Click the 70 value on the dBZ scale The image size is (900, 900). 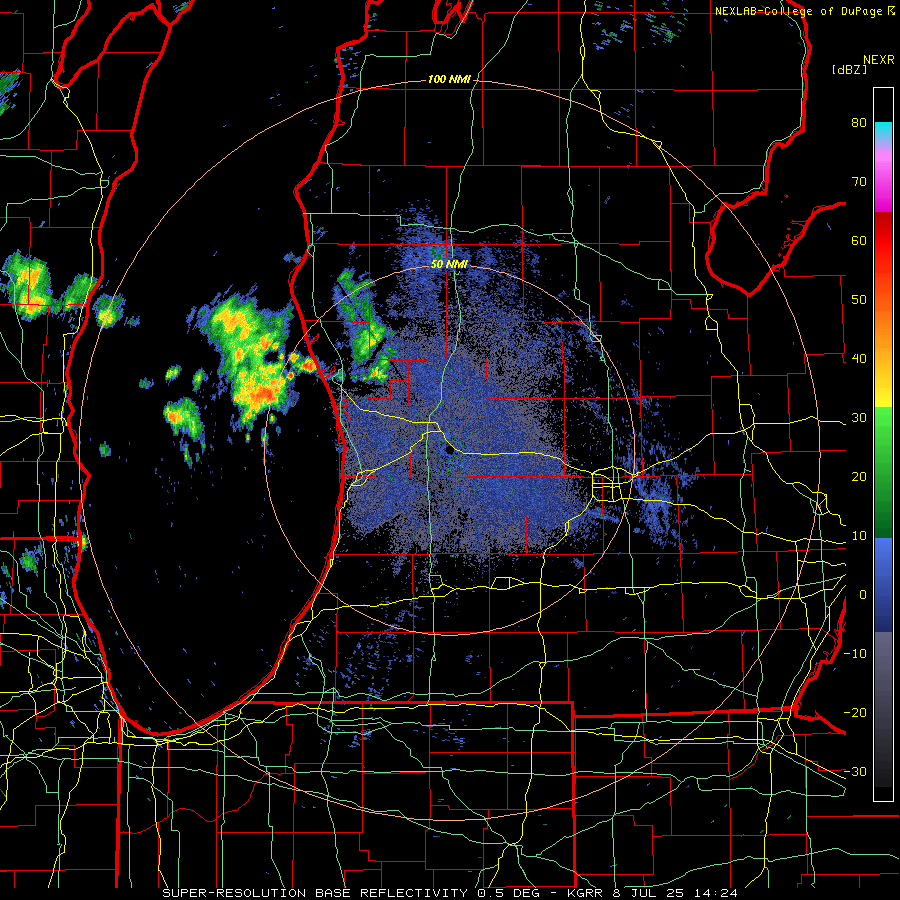[x=859, y=181]
